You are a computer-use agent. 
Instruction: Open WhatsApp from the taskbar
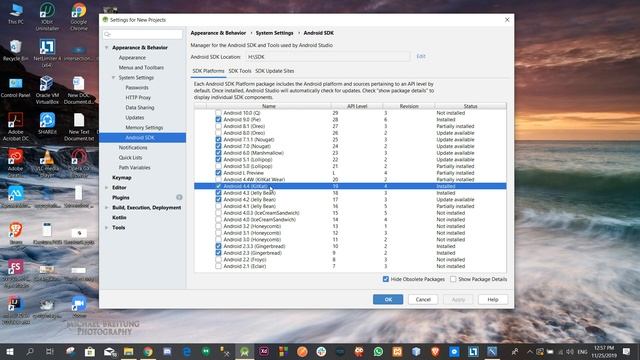click(378, 351)
